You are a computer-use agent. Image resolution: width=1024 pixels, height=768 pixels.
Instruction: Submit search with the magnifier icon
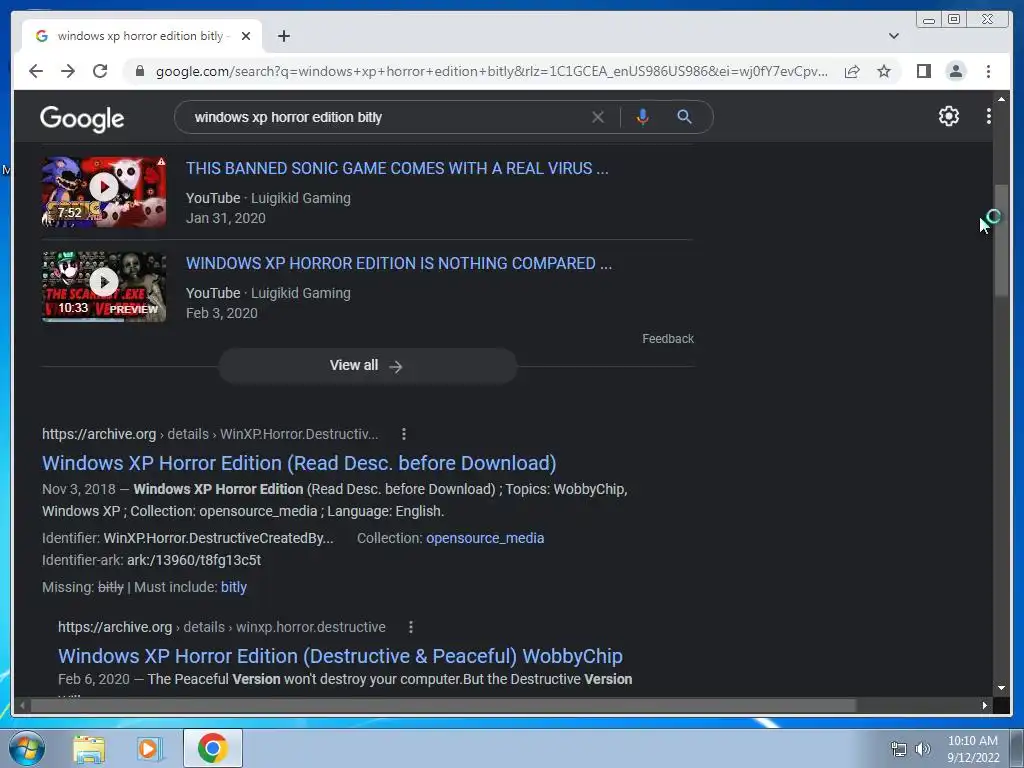pyautogui.click(x=684, y=117)
